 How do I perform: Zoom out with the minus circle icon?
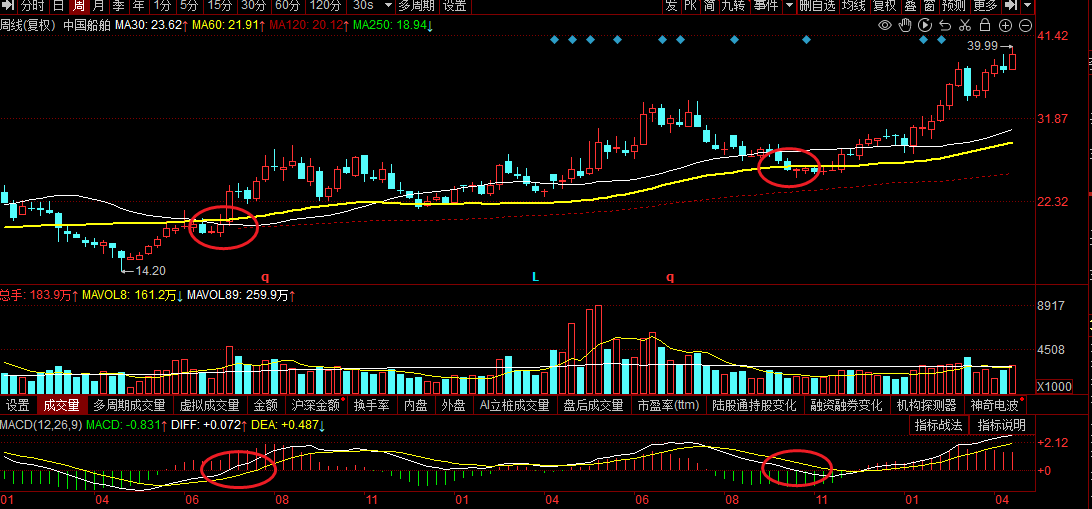point(1026,25)
